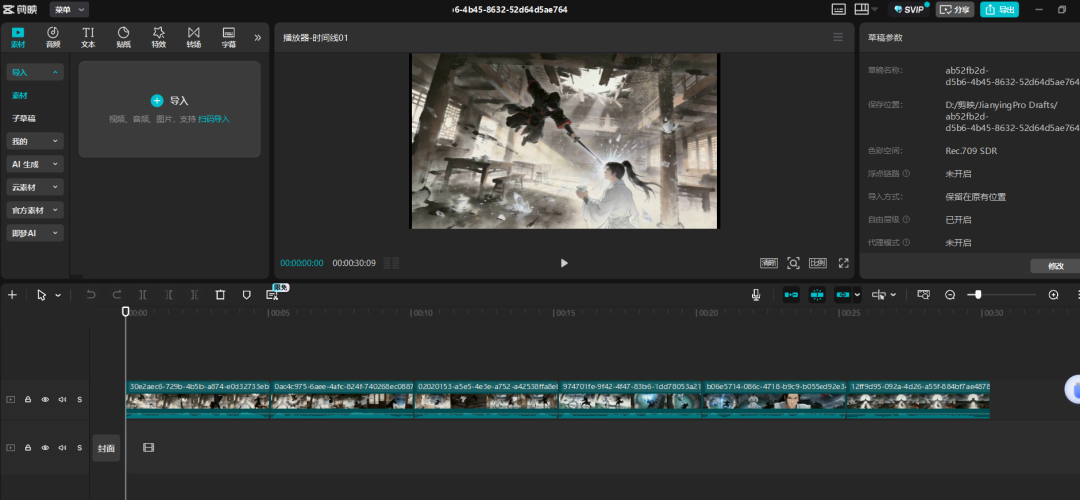The height and width of the screenshot is (500, 1080).
Task: Hide the bottom track with eye icon
Action: (45, 448)
